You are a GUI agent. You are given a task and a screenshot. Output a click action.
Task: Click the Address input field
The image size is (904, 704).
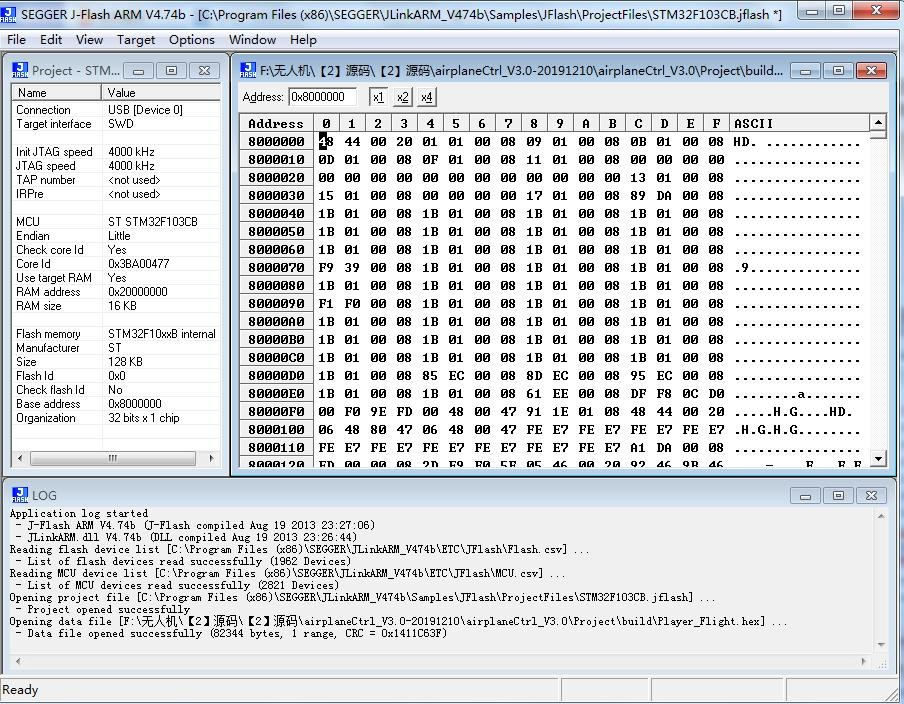[322, 97]
